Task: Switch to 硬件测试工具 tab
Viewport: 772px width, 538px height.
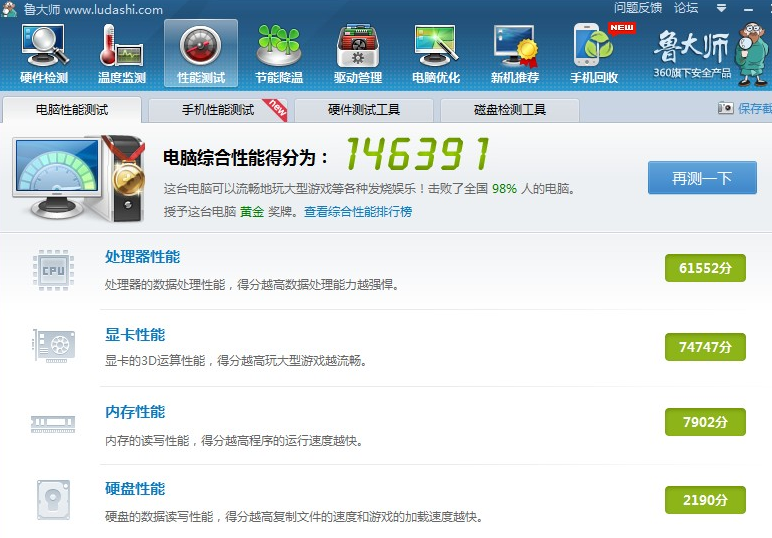Action: [x=364, y=110]
